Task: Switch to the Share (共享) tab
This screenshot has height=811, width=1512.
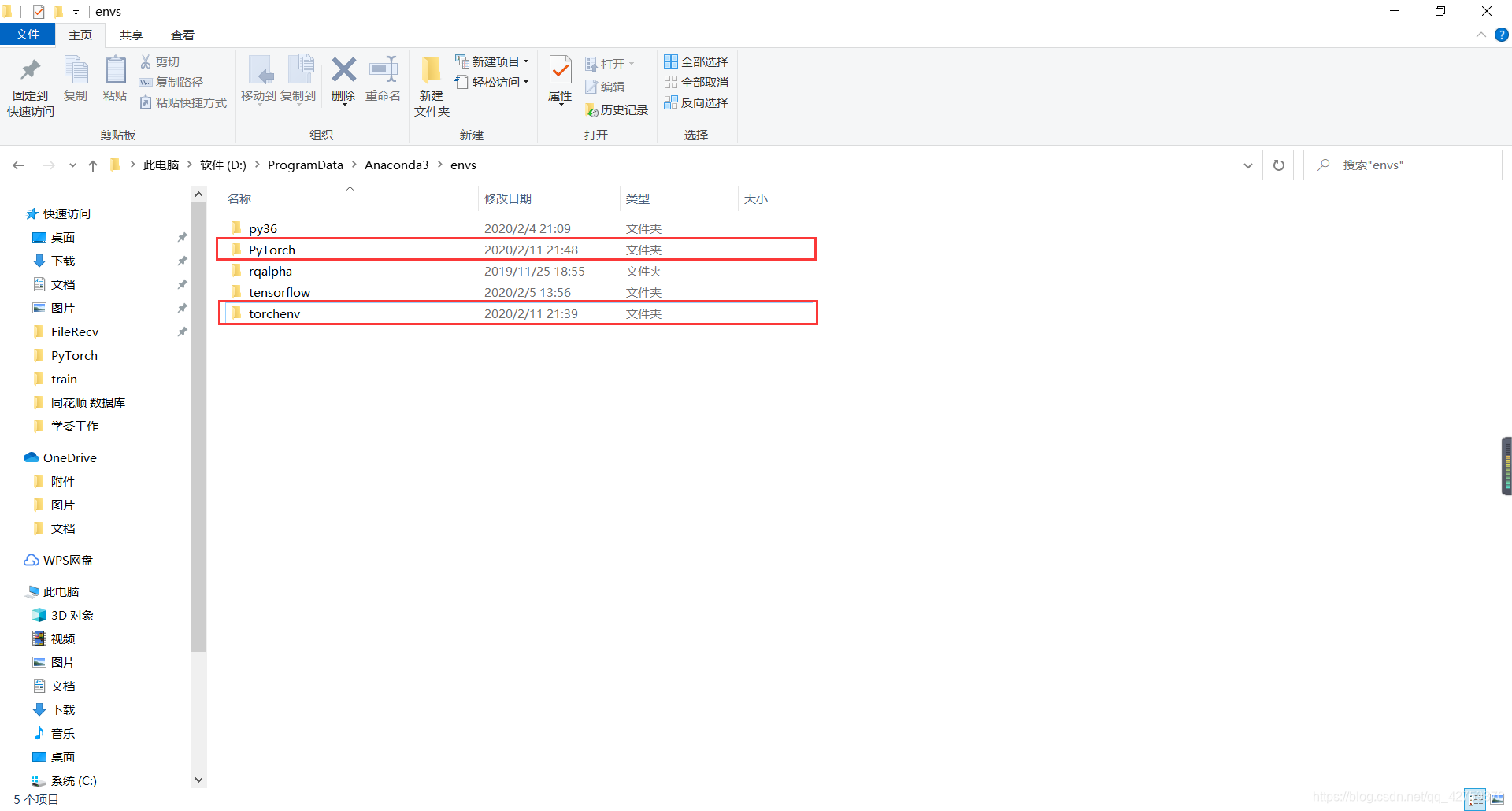Action: point(132,35)
